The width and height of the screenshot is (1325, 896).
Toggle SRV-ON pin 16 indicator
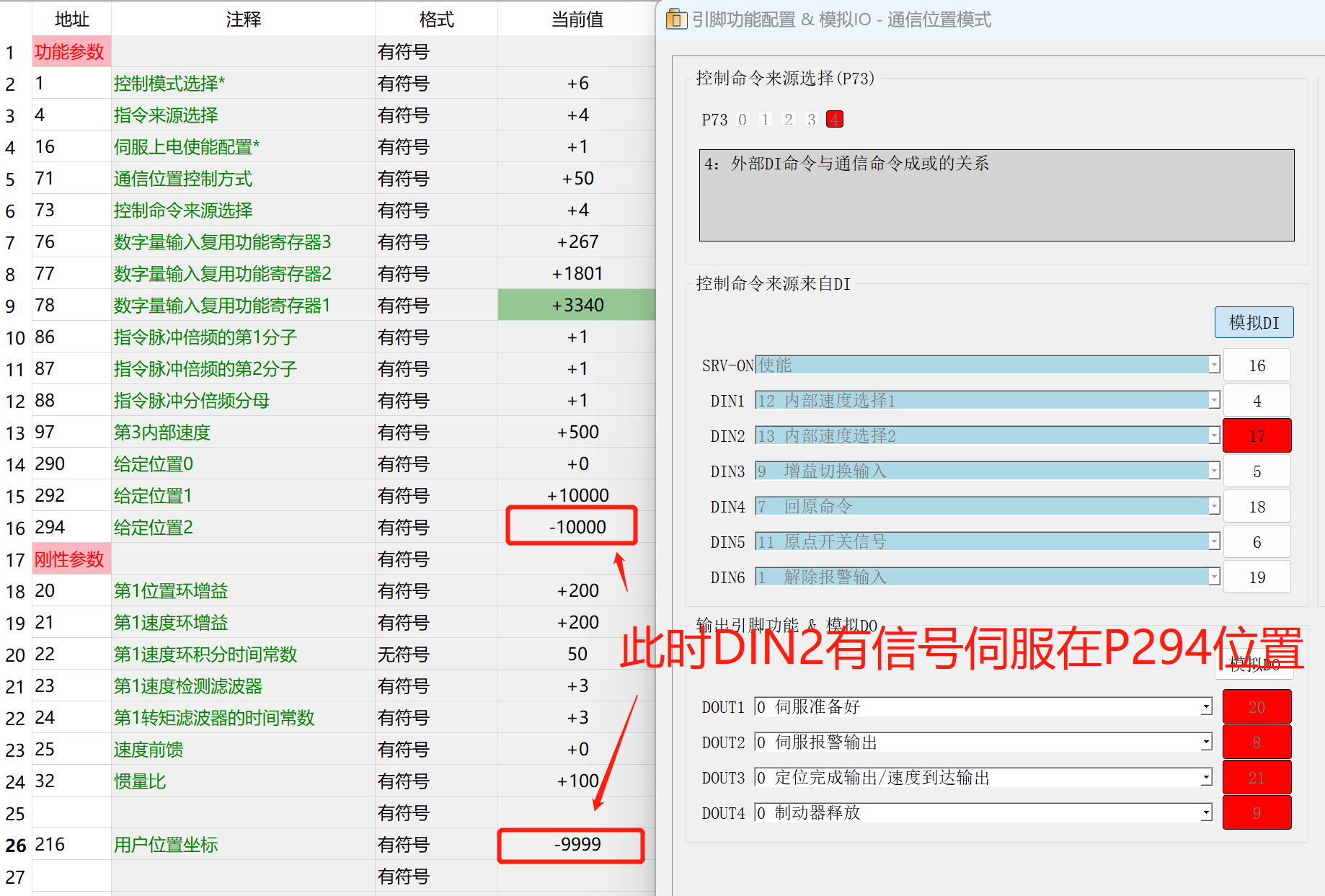tap(1257, 365)
